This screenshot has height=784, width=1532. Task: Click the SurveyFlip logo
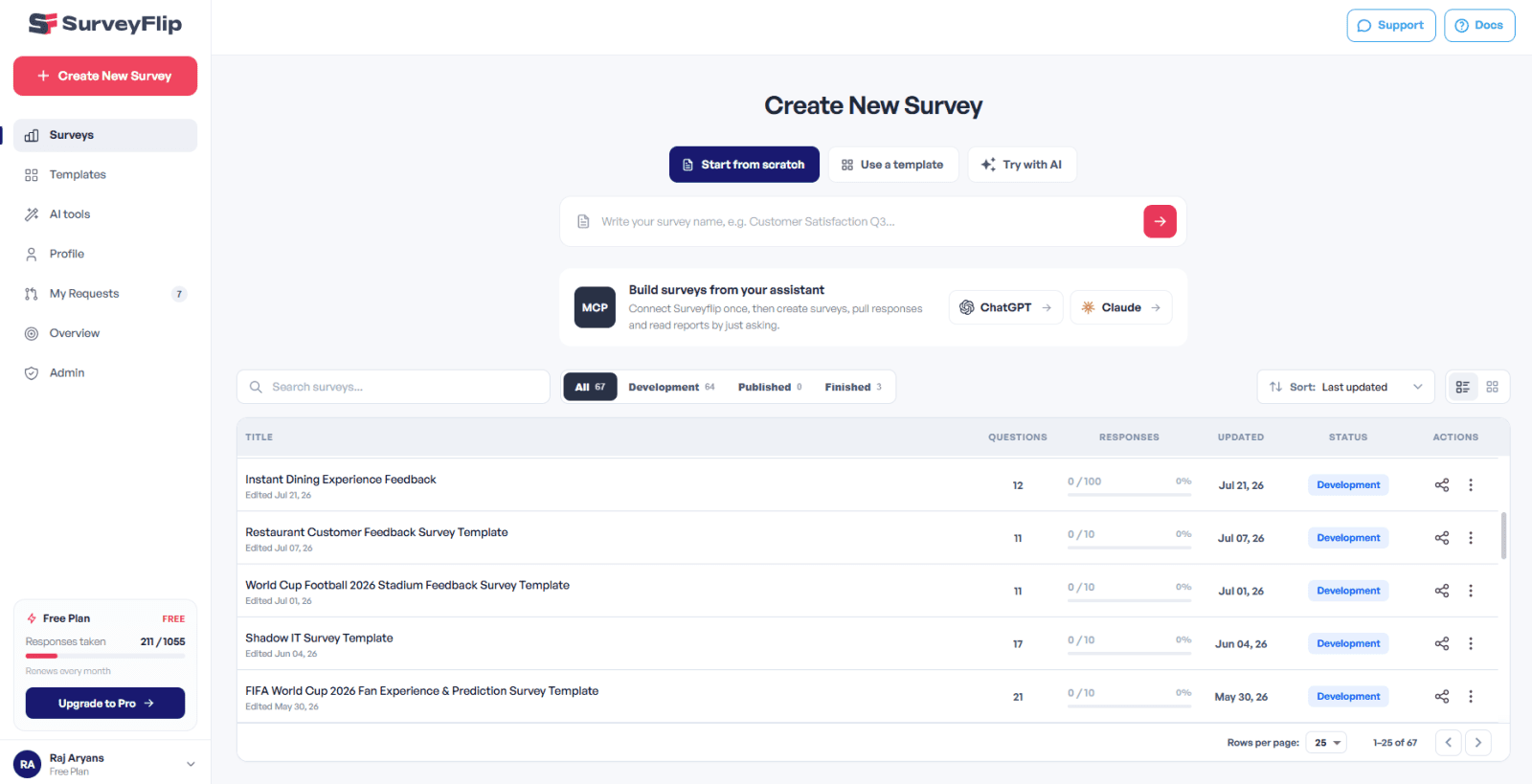pos(105,24)
